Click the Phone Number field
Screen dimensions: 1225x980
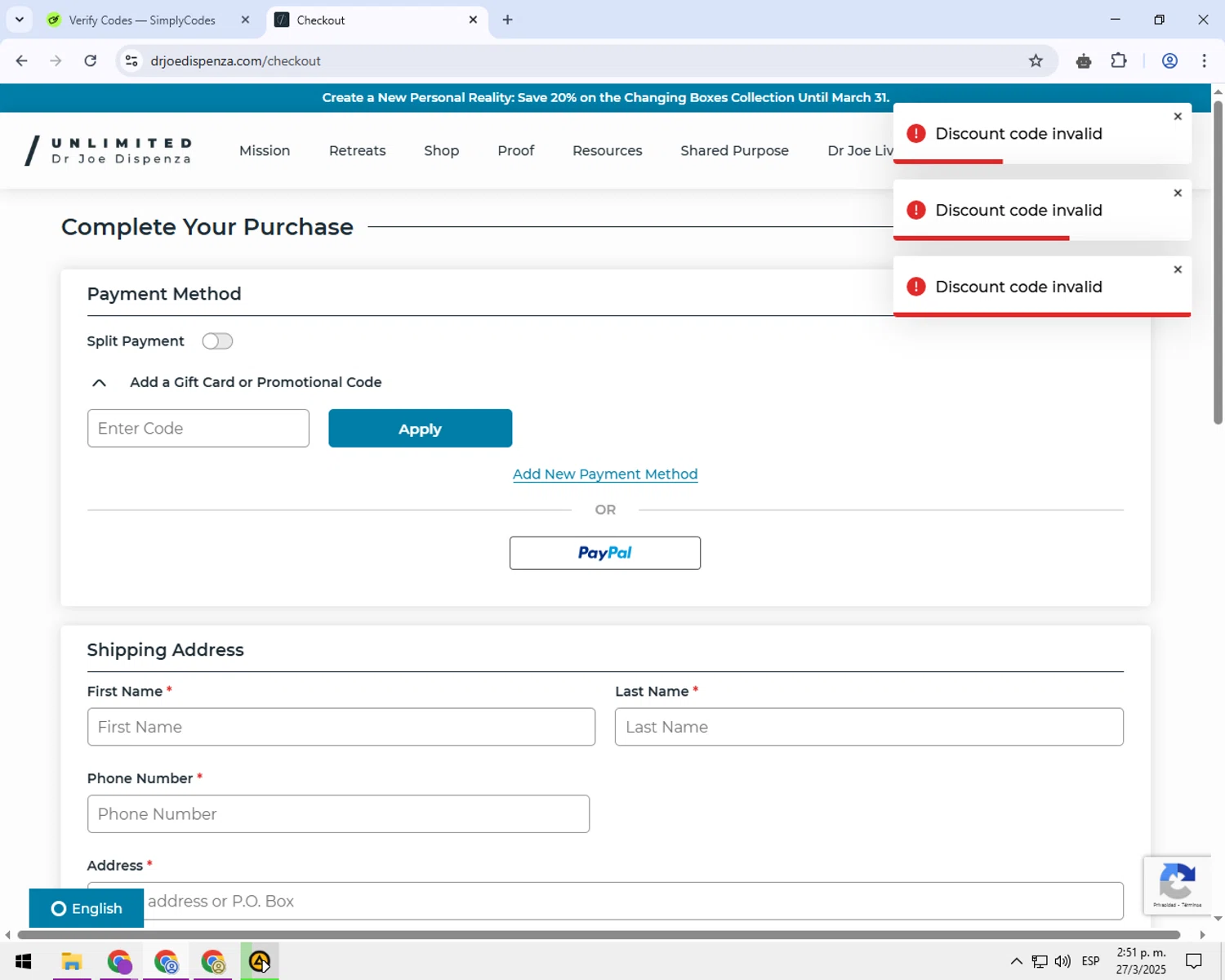coord(338,814)
